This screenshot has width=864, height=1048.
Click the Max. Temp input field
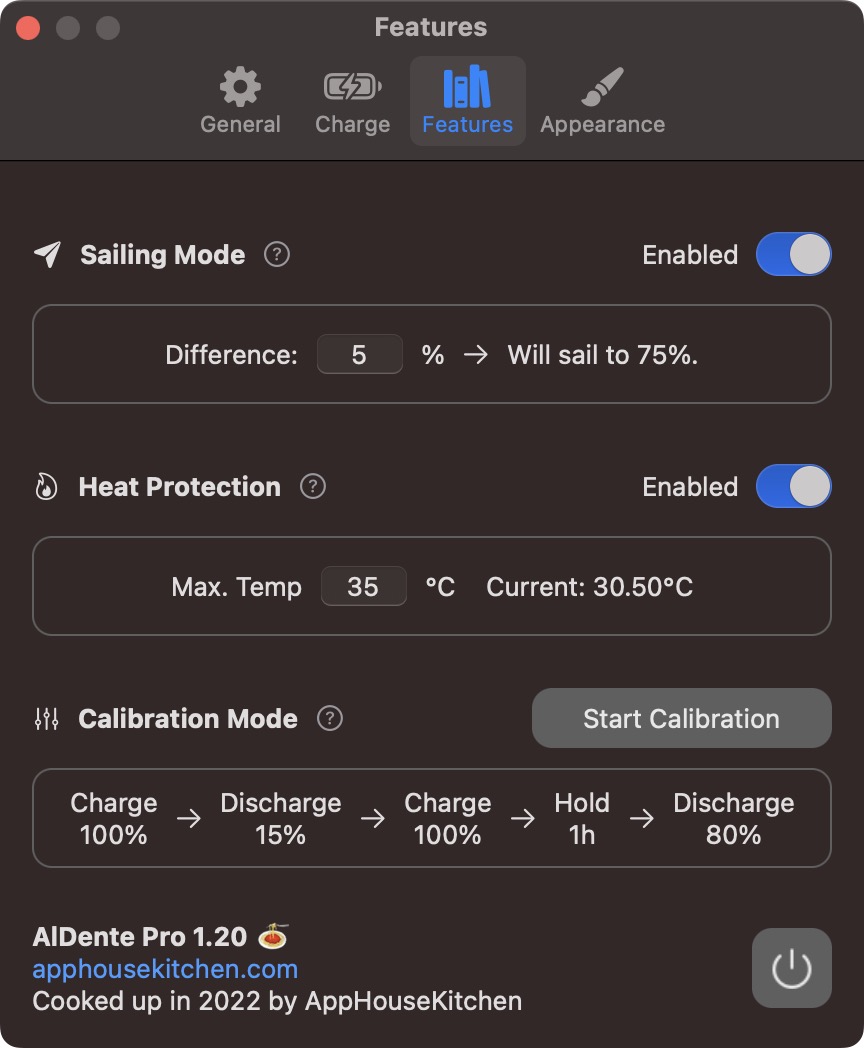point(363,587)
